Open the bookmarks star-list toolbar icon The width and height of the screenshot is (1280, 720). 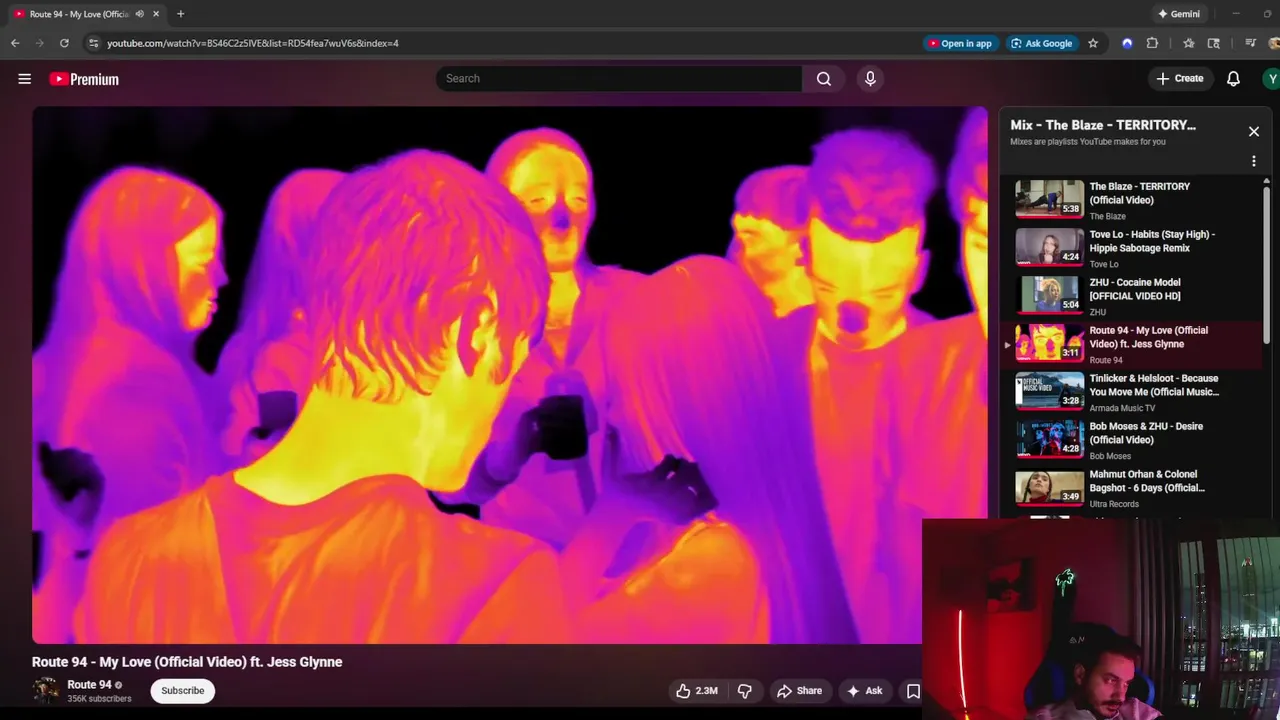(x=1188, y=43)
